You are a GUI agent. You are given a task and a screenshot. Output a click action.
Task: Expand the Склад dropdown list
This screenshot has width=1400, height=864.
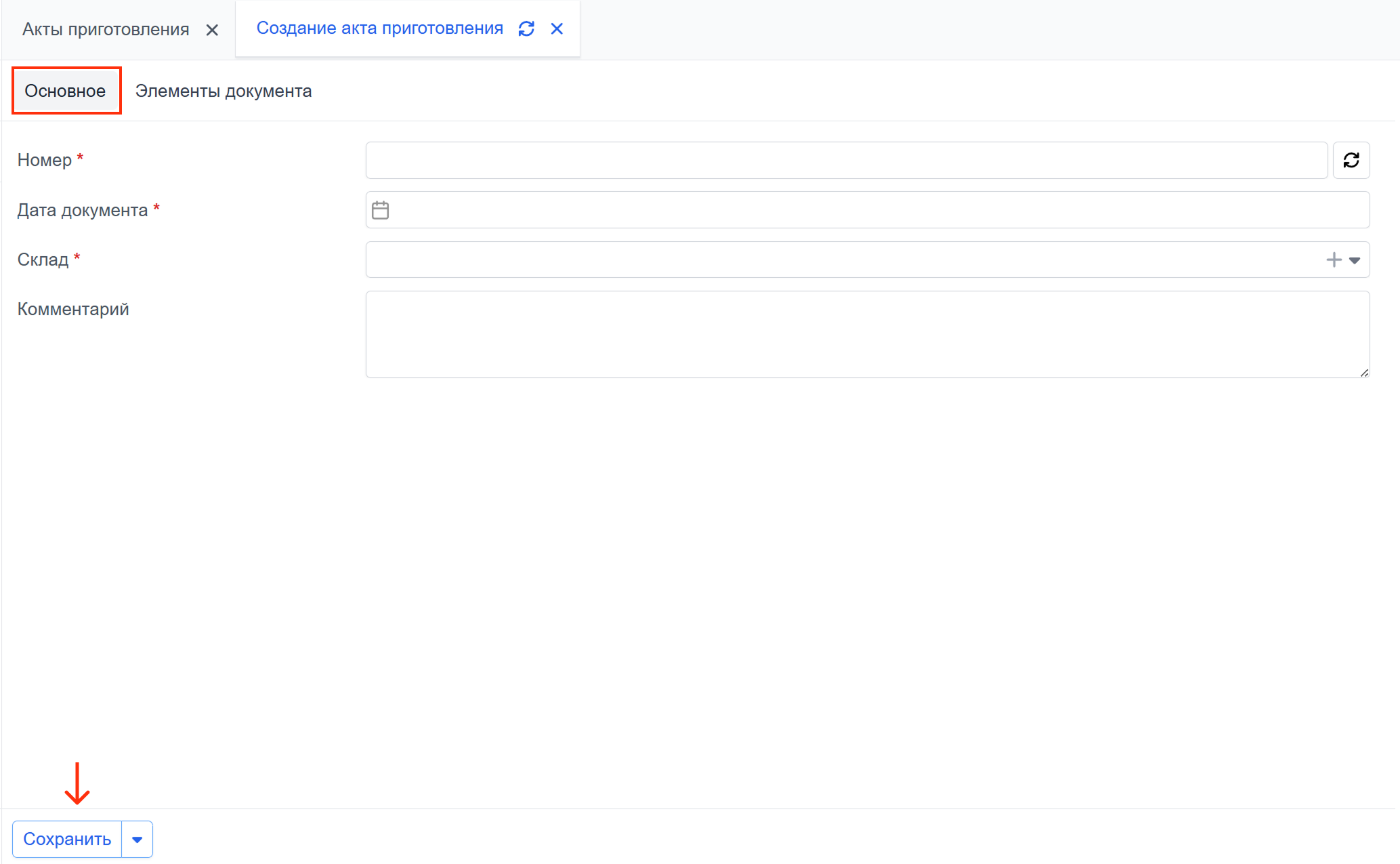pyautogui.click(x=1355, y=260)
